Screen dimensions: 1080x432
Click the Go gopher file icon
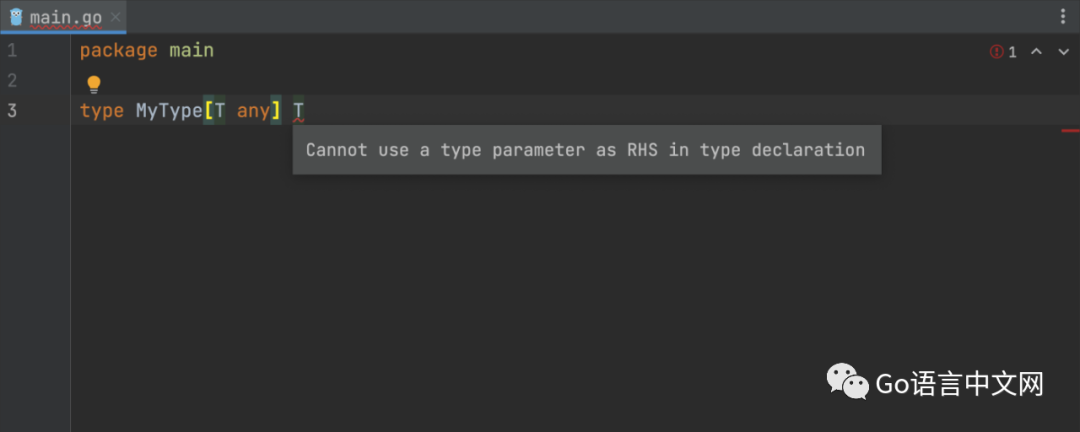click(x=16, y=17)
